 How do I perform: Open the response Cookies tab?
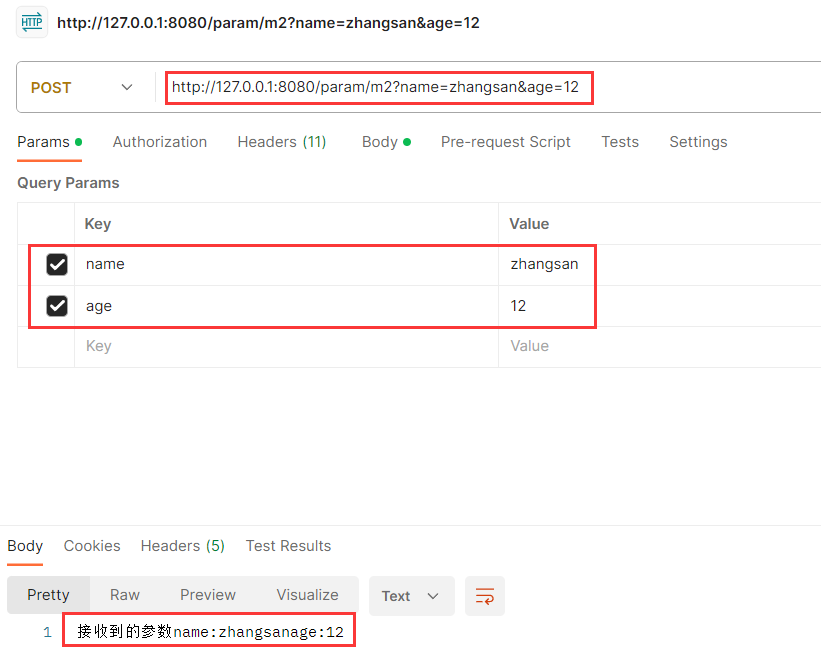(x=92, y=546)
